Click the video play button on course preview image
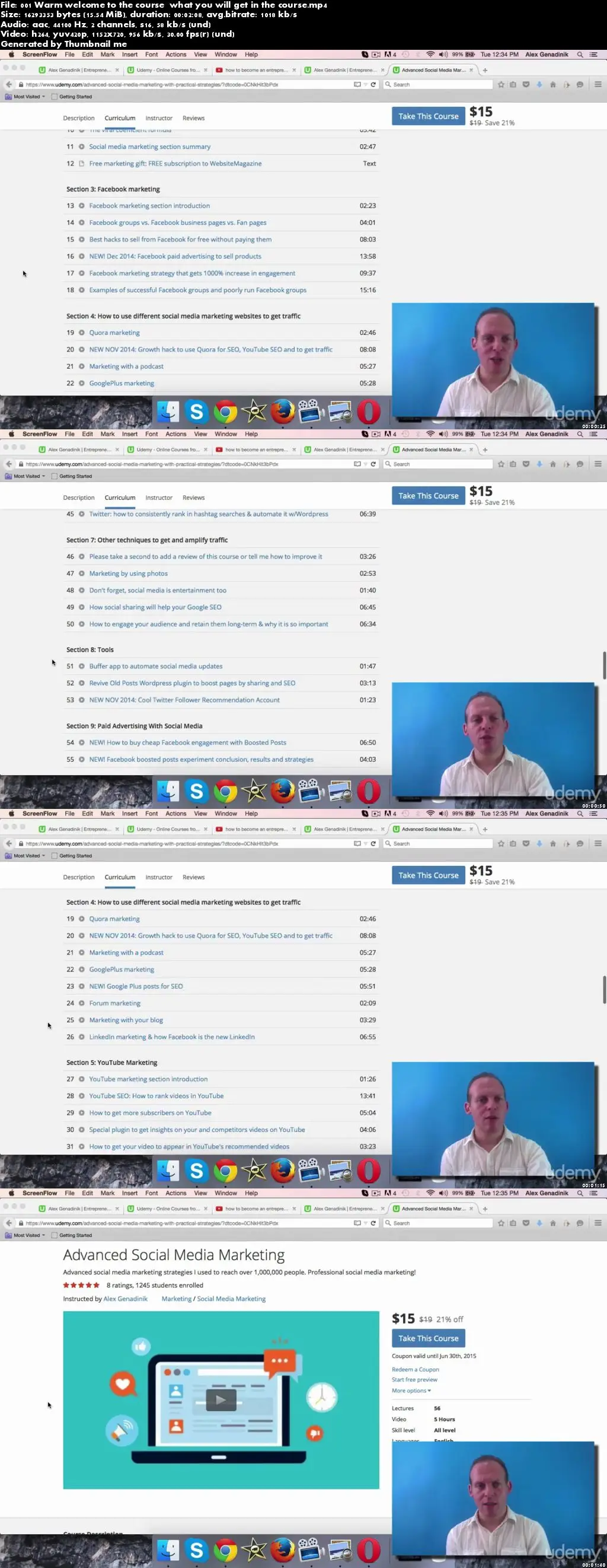Image resolution: width=607 pixels, height=1568 pixels. coord(220,1400)
